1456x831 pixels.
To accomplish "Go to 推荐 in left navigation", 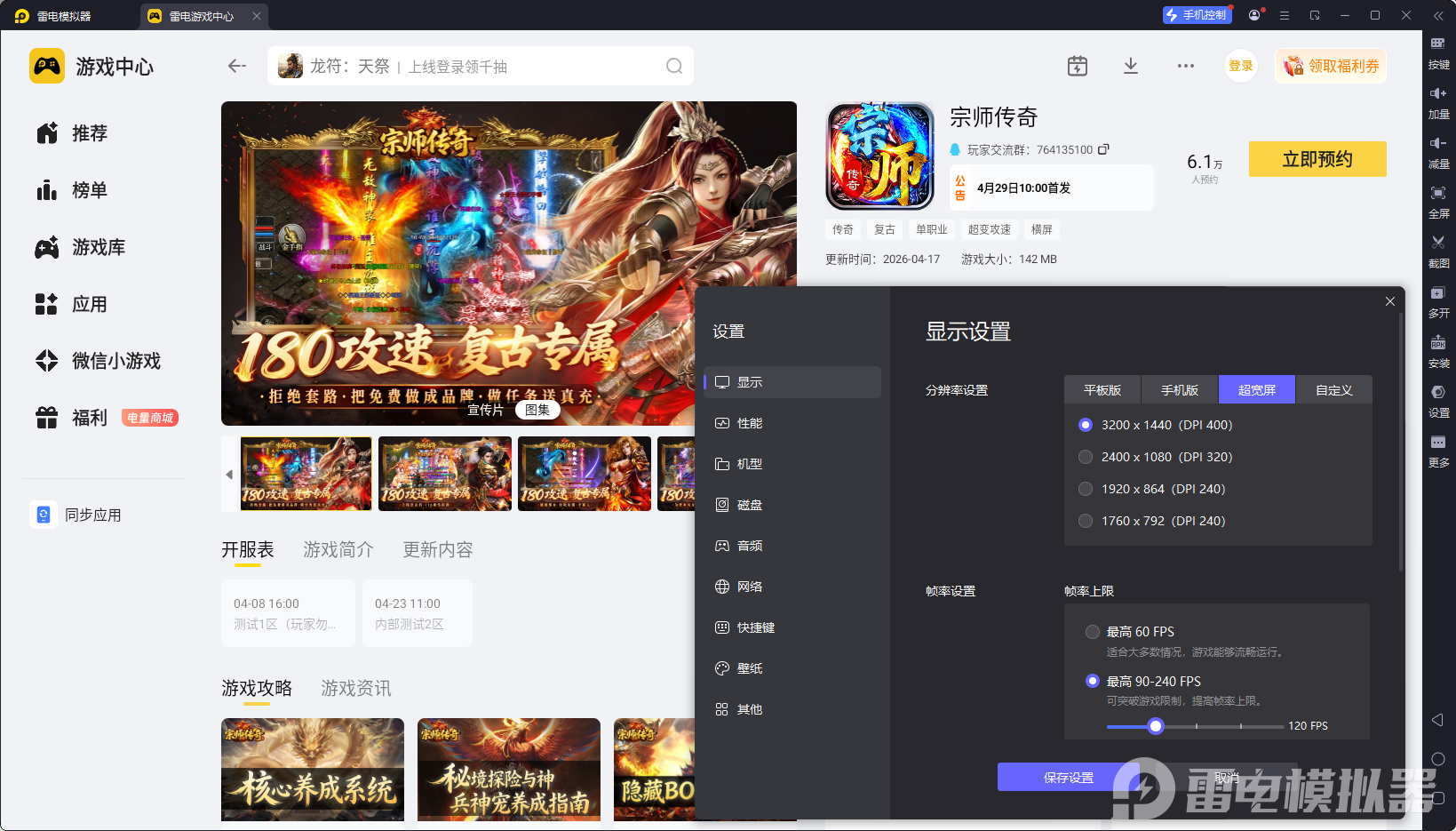I will [73, 133].
